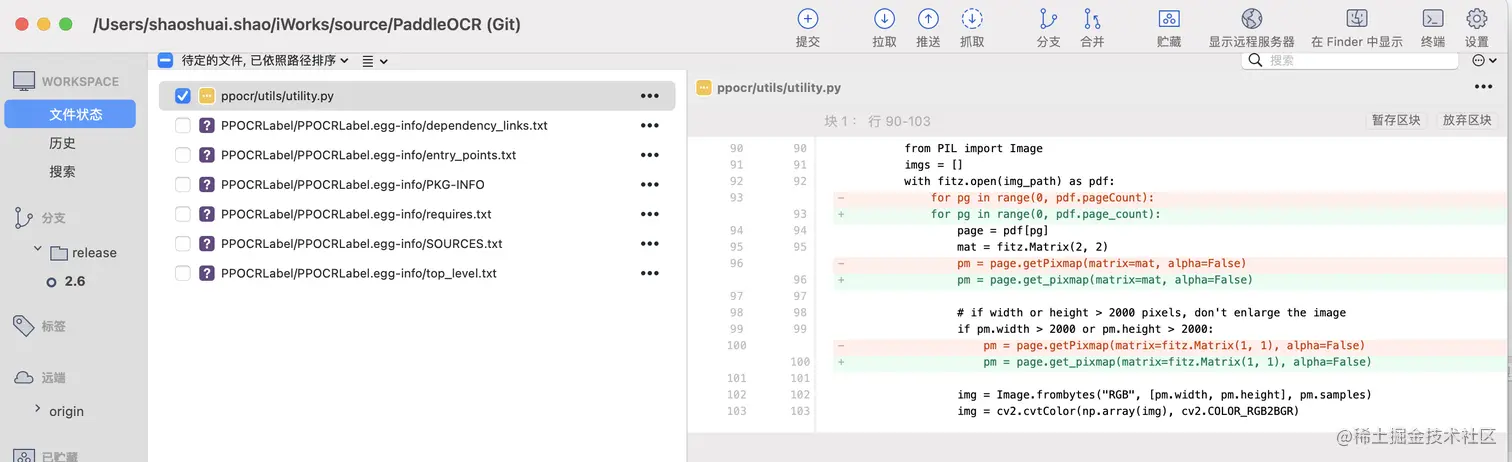This screenshot has height=462, width=1512.
Task: Open diff header more options ellipsis
Action: (1483, 87)
